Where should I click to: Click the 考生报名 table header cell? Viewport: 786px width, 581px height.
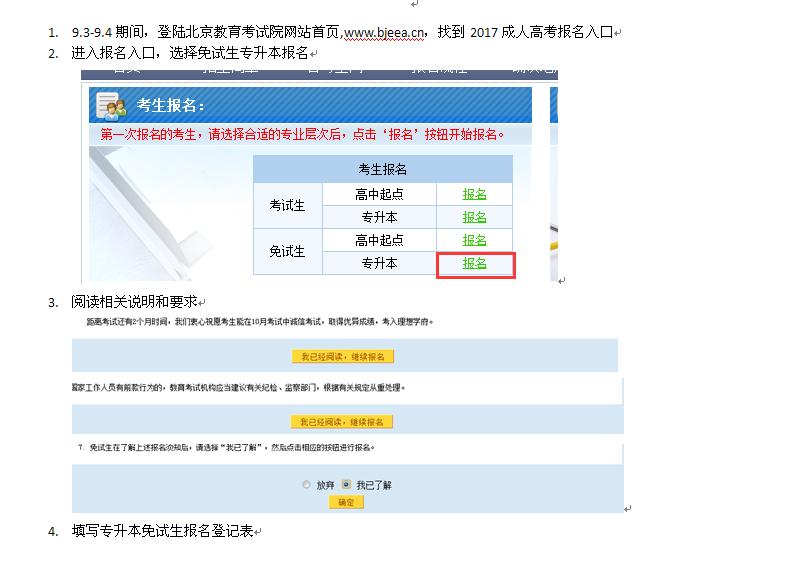pos(382,169)
